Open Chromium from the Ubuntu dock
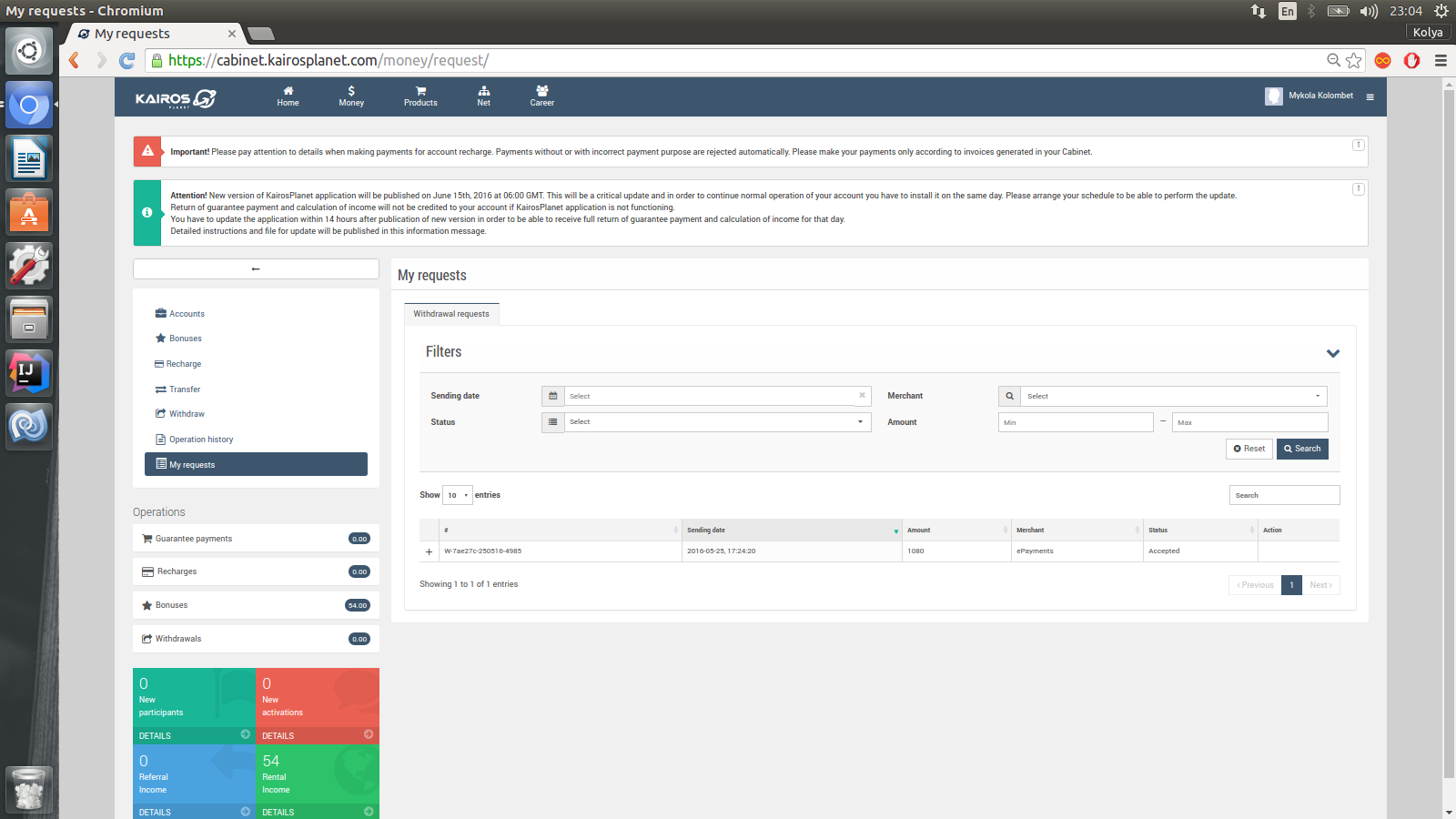 point(29,106)
